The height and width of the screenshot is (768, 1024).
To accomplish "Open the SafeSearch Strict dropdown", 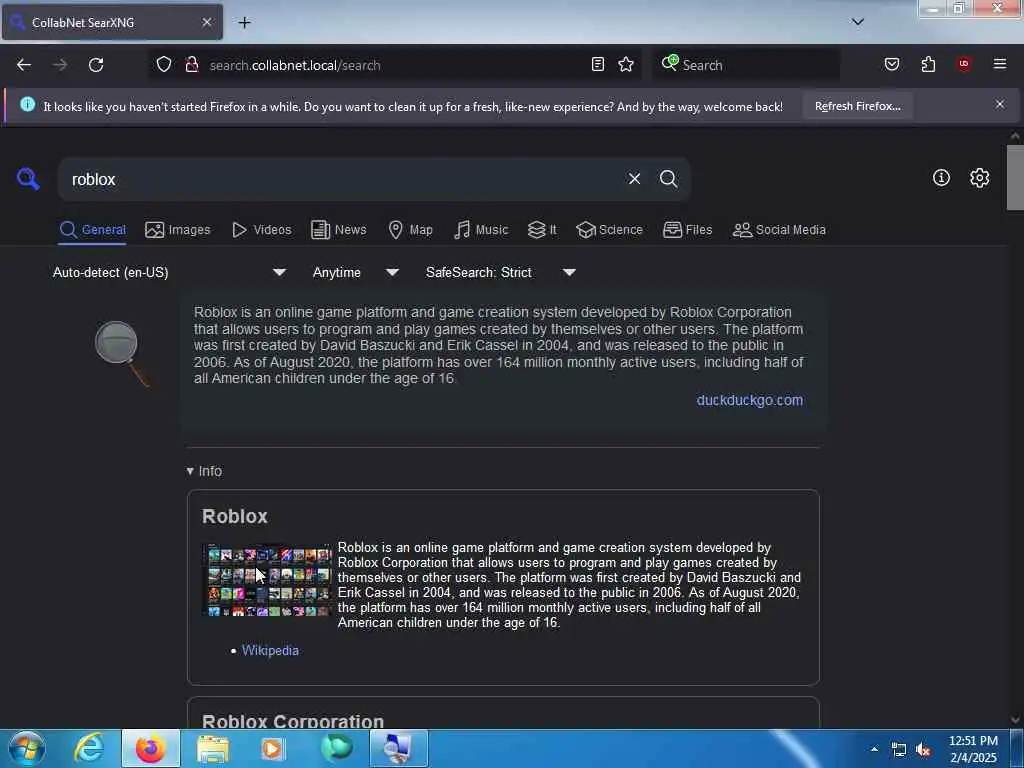I will [x=501, y=272].
